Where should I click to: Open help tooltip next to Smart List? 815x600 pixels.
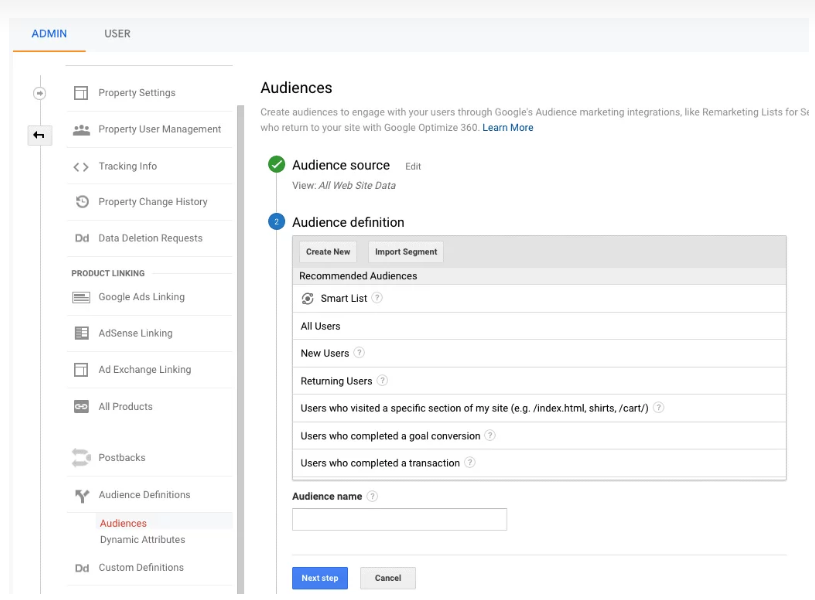pos(377,298)
